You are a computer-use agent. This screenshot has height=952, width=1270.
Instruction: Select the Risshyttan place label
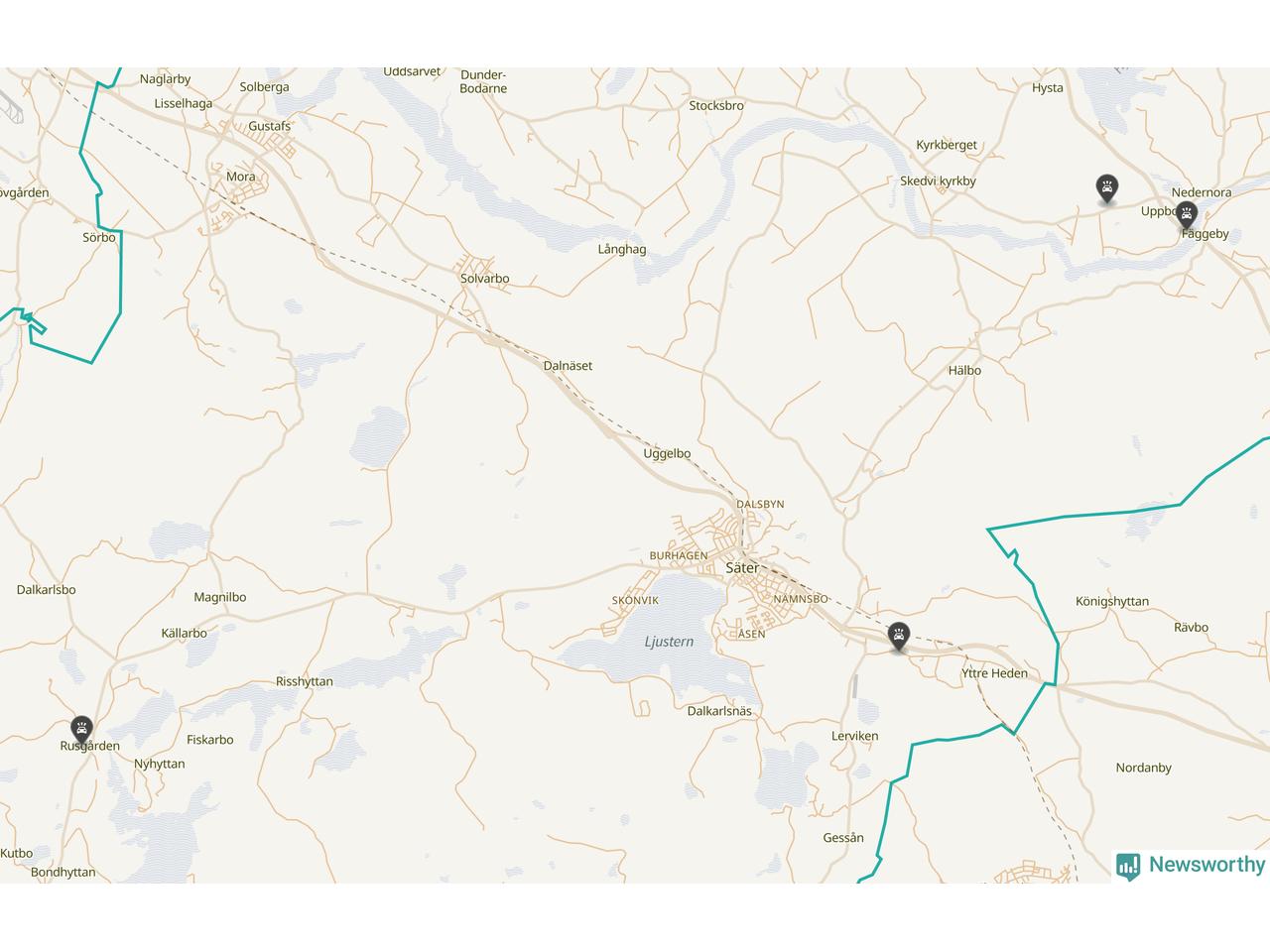pyautogui.click(x=305, y=682)
